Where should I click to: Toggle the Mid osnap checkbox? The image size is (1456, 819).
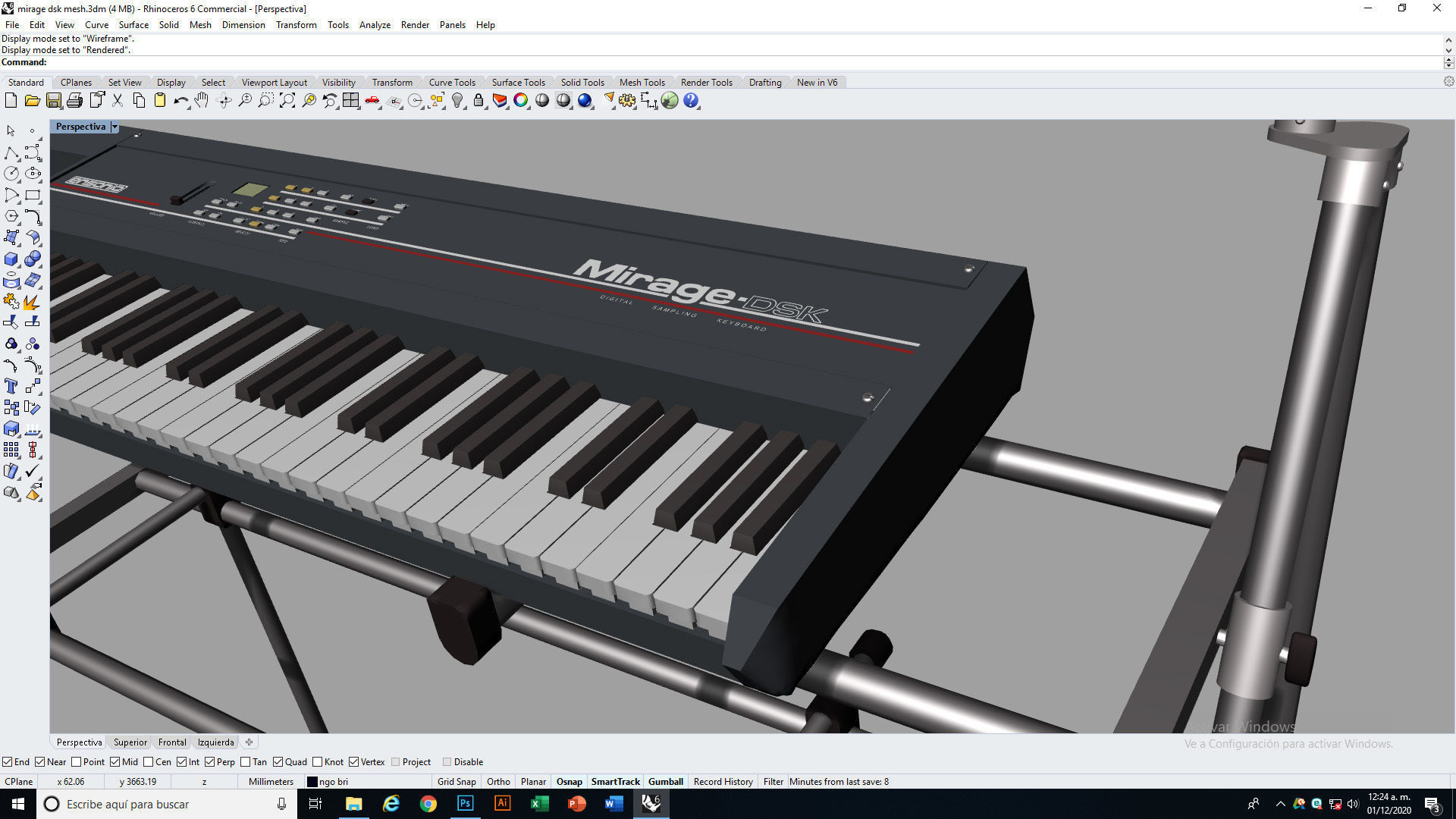pyautogui.click(x=115, y=762)
